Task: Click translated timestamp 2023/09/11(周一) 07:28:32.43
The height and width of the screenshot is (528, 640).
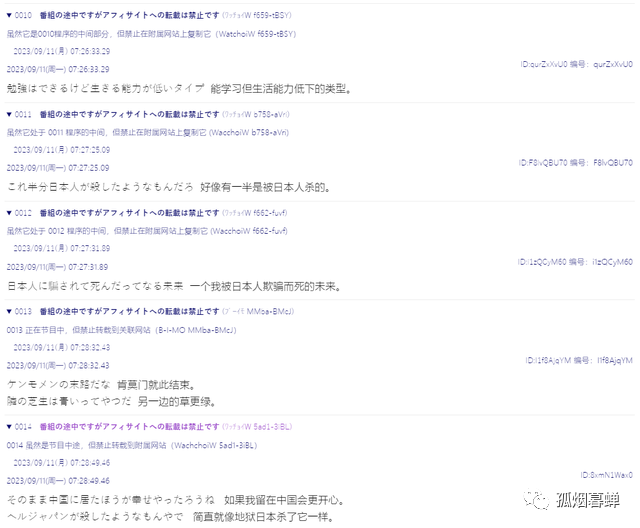Action: pyautogui.click(x=58, y=366)
